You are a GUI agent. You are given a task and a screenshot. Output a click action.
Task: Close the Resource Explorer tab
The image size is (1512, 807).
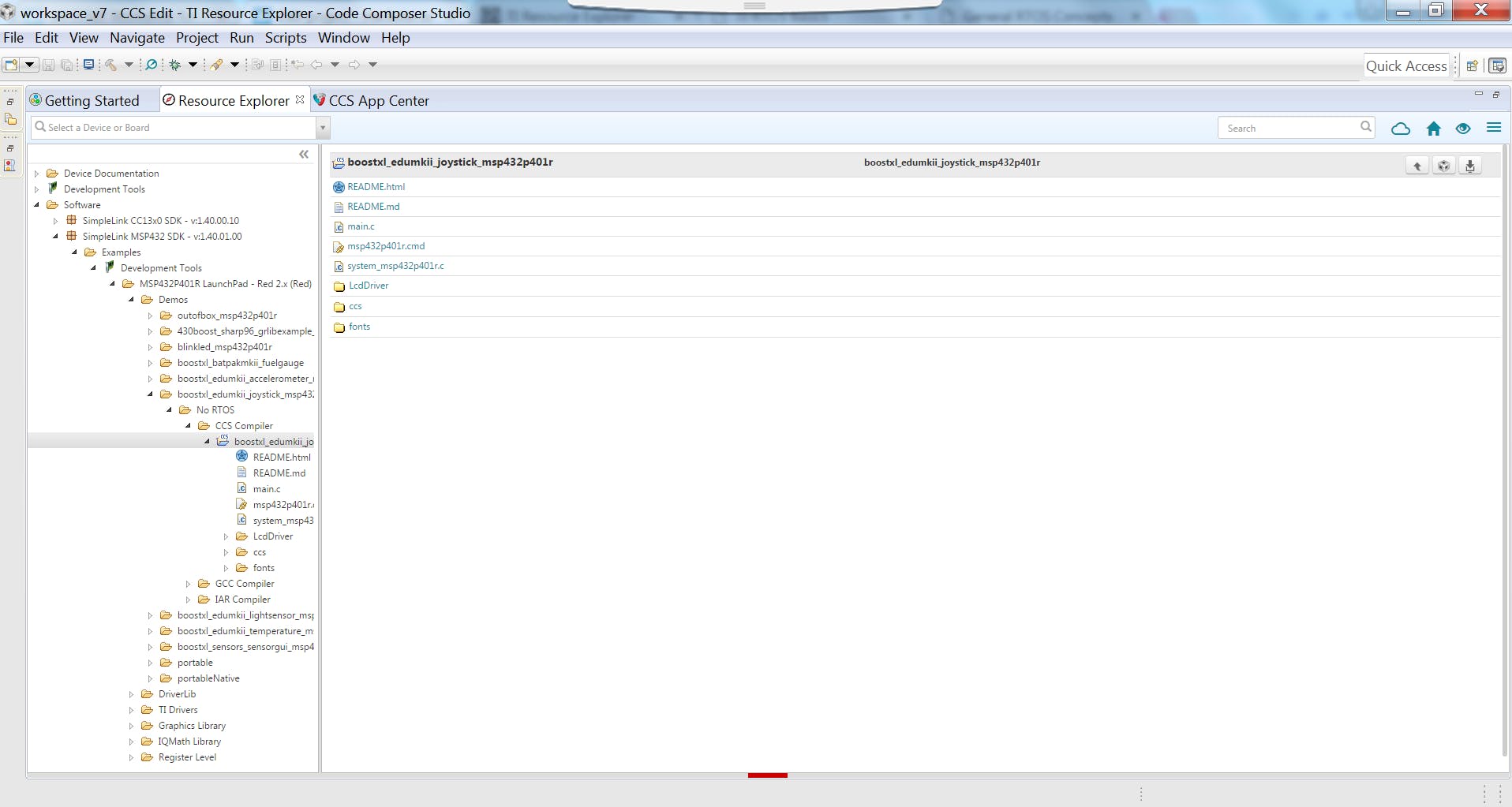[300, 99]
